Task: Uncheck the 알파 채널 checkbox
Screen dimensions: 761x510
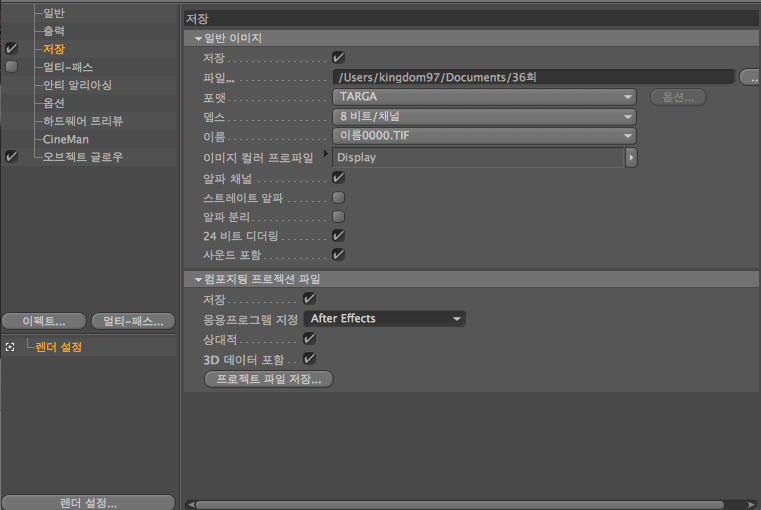Action: 338,177
